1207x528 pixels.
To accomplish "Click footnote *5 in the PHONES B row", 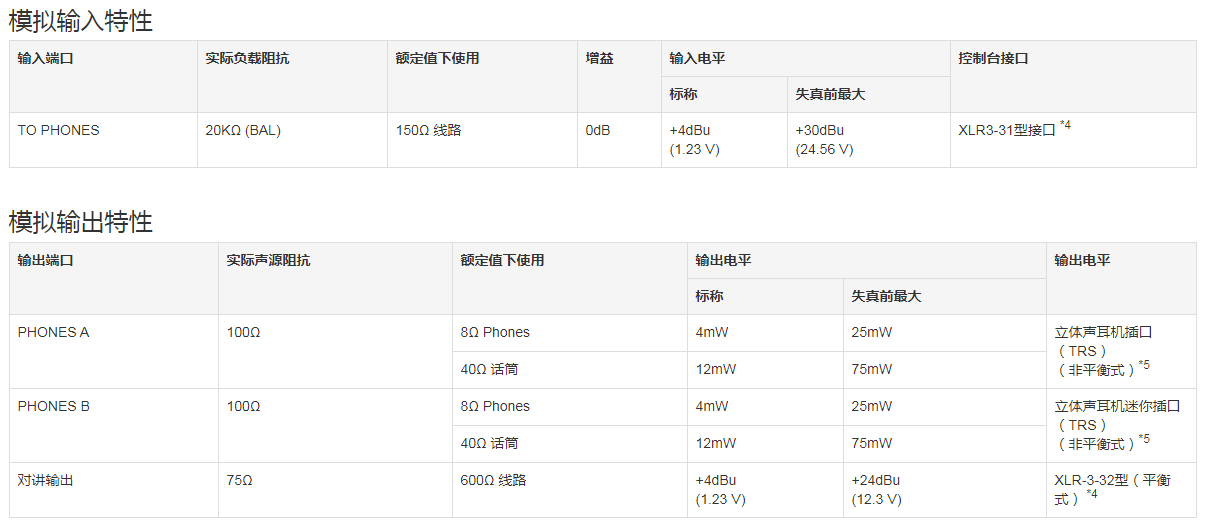I will click(1144, 439).
